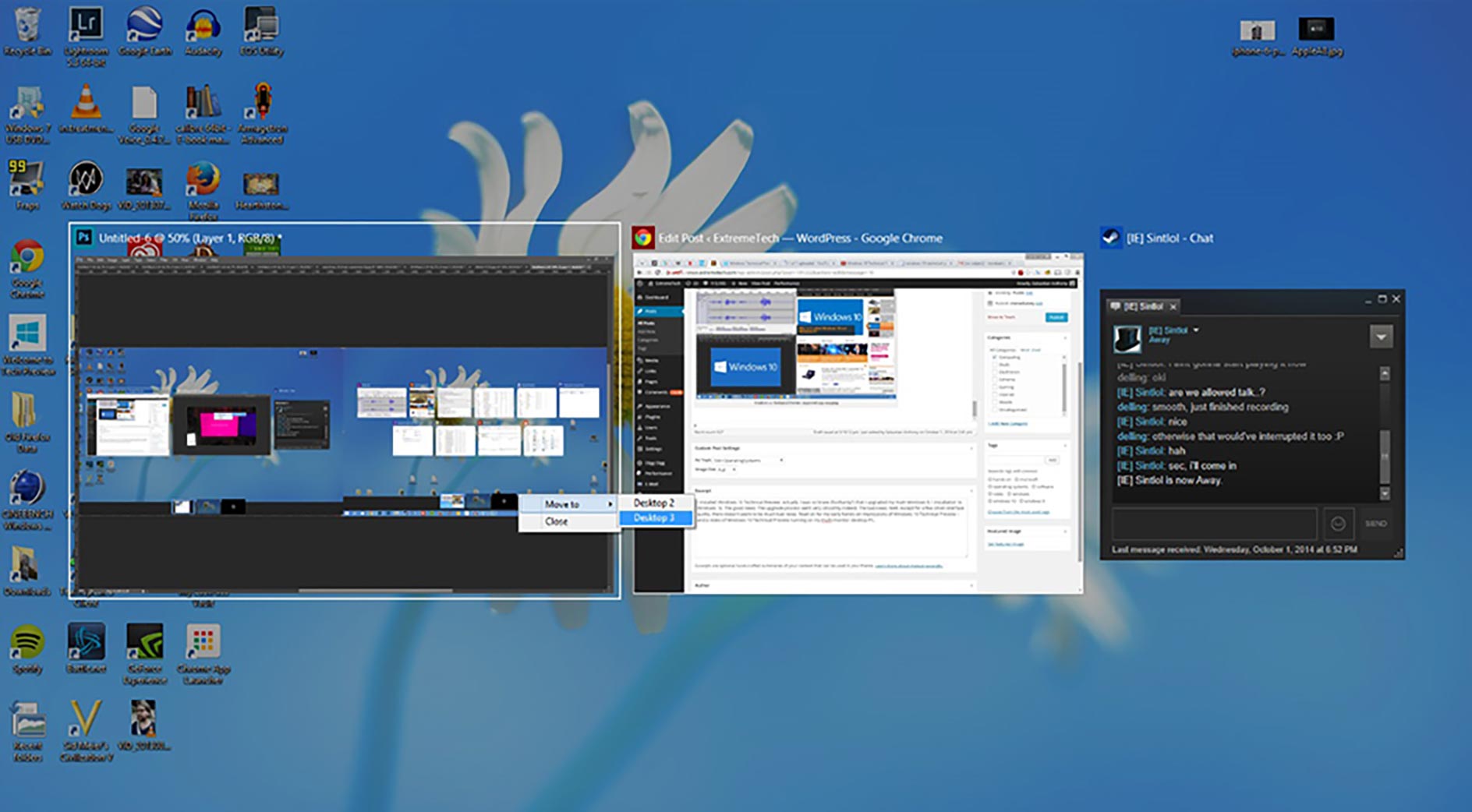Click the emoticon button in Steam chat
This screenshot has width=1472, height=812.
click(x=1338, y=524)
